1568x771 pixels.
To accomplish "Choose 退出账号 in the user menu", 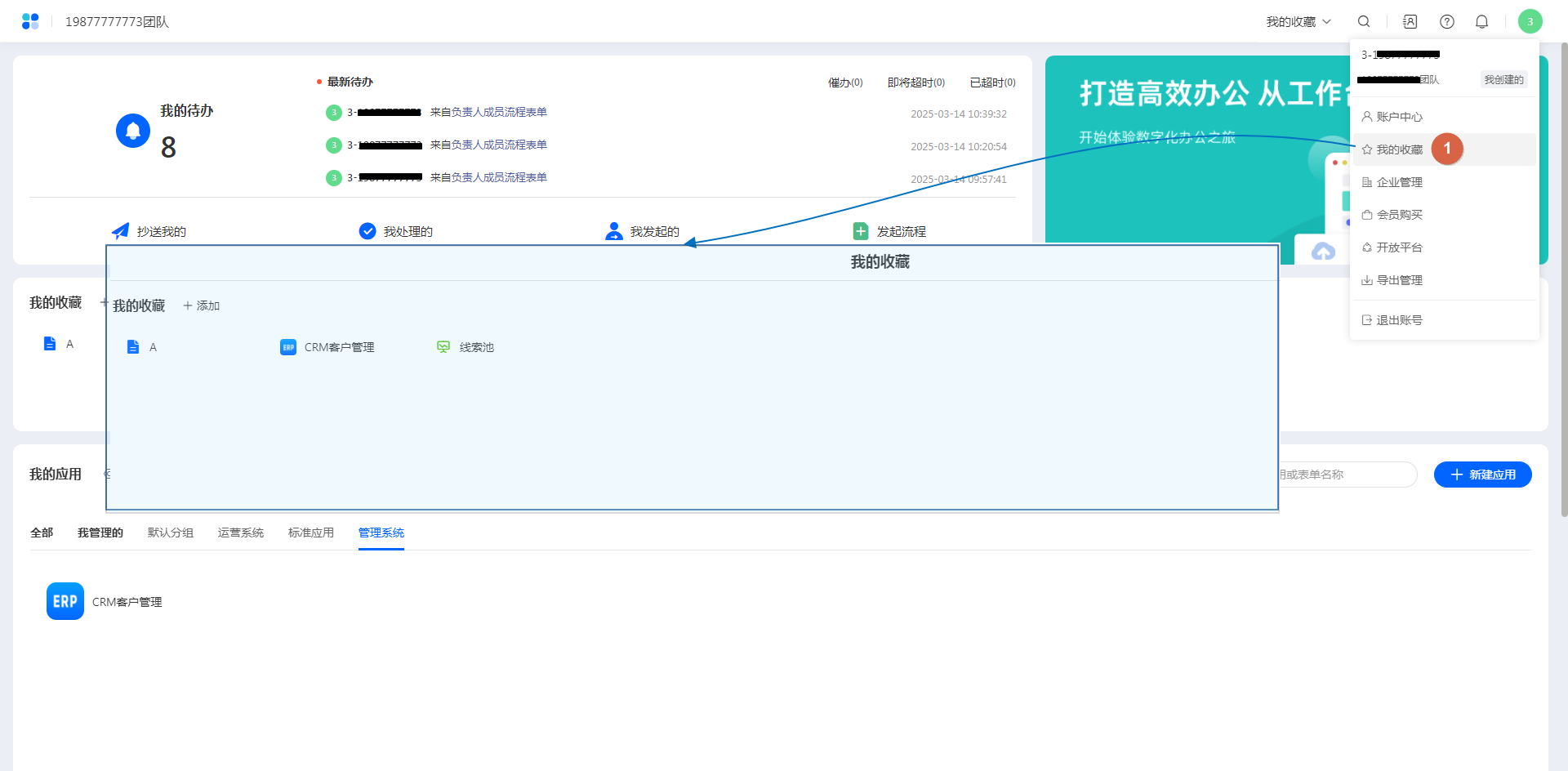I will pos(1399,320).
